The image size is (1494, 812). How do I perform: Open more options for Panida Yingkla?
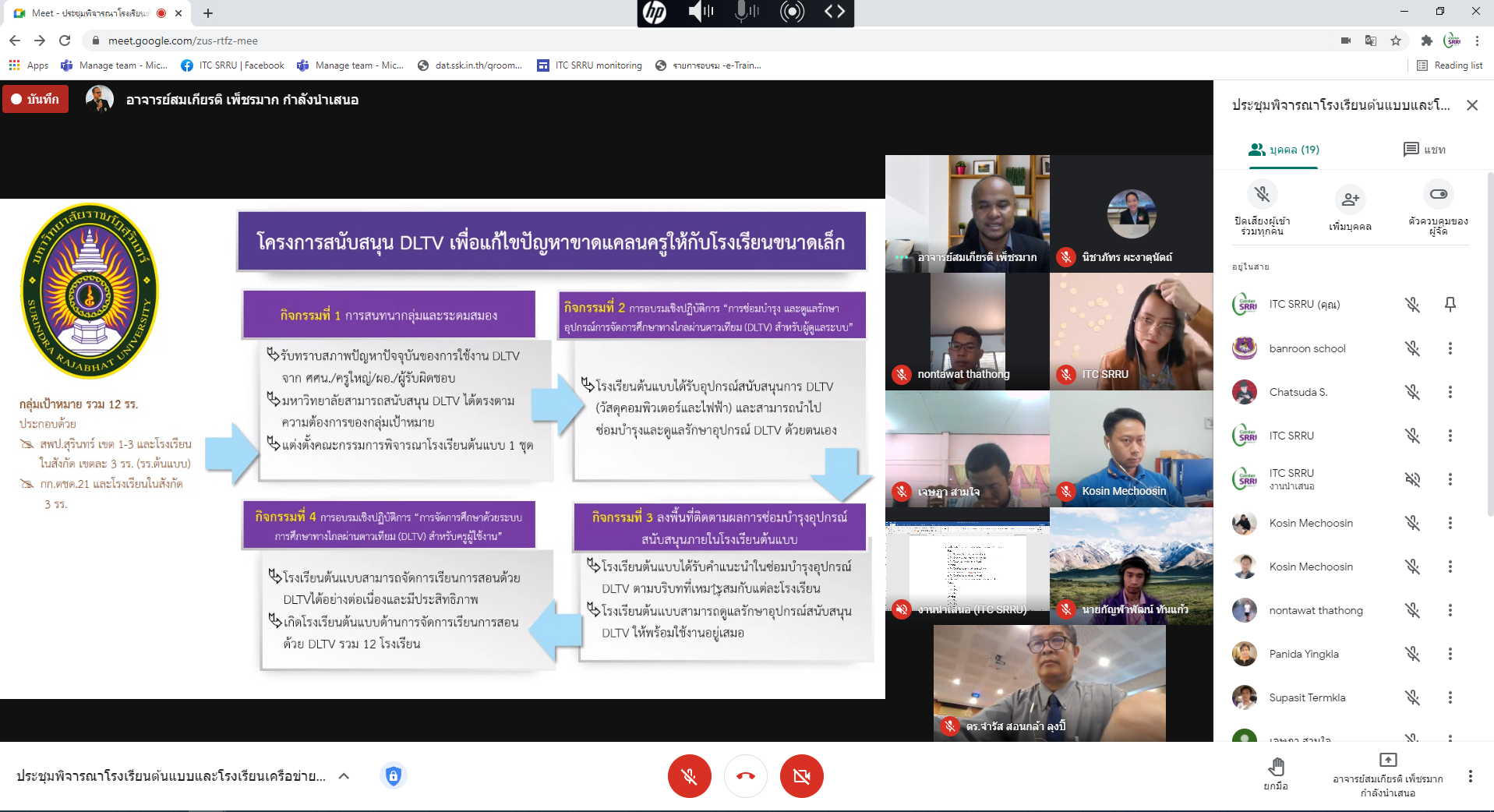(x=1450, y=654)
